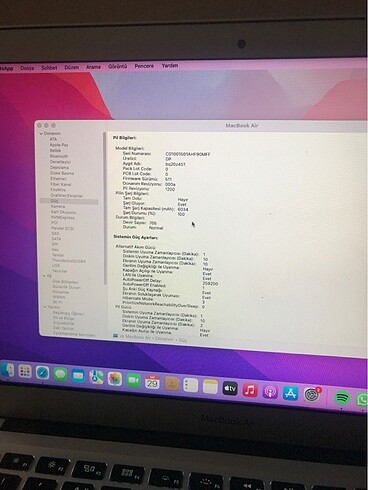Viewport: 368px width, 490px height.
Task: Select Kamera in the sidebar
Action: 58,207
